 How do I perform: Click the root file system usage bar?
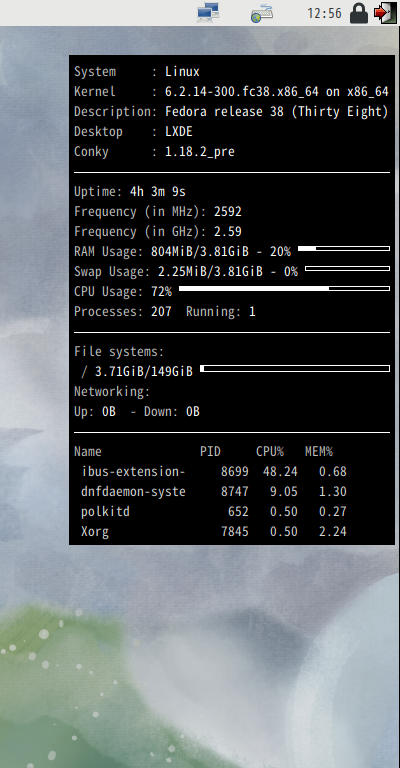point(295,368)
